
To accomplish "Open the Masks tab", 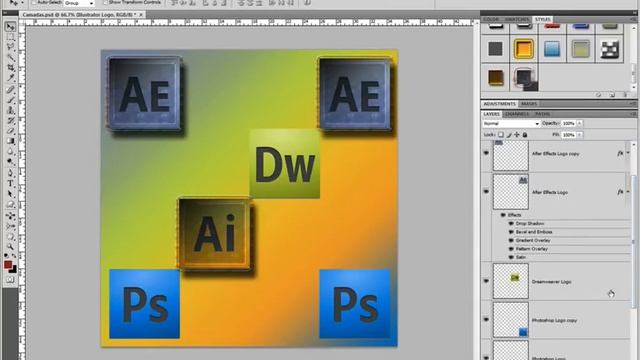I will pos(529,104).
